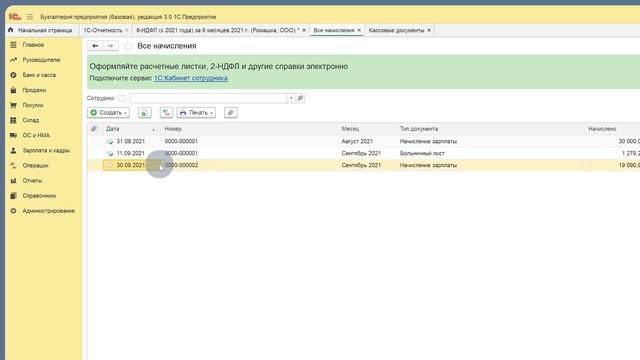
Task: Close the 1С-Отчетность tab
Action: pos(127,30)
